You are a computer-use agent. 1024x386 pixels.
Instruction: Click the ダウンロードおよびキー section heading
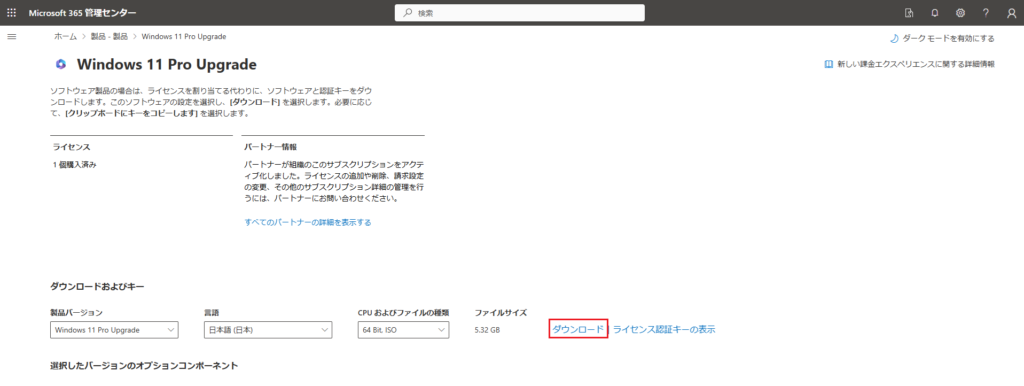click(x=97, y=286)
